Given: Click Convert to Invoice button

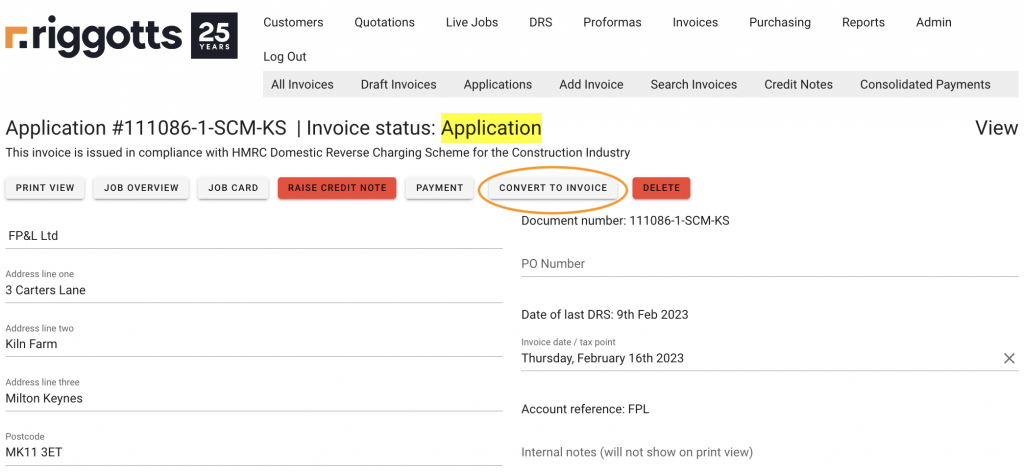Looking at the screenshot, I should (553, 188).
